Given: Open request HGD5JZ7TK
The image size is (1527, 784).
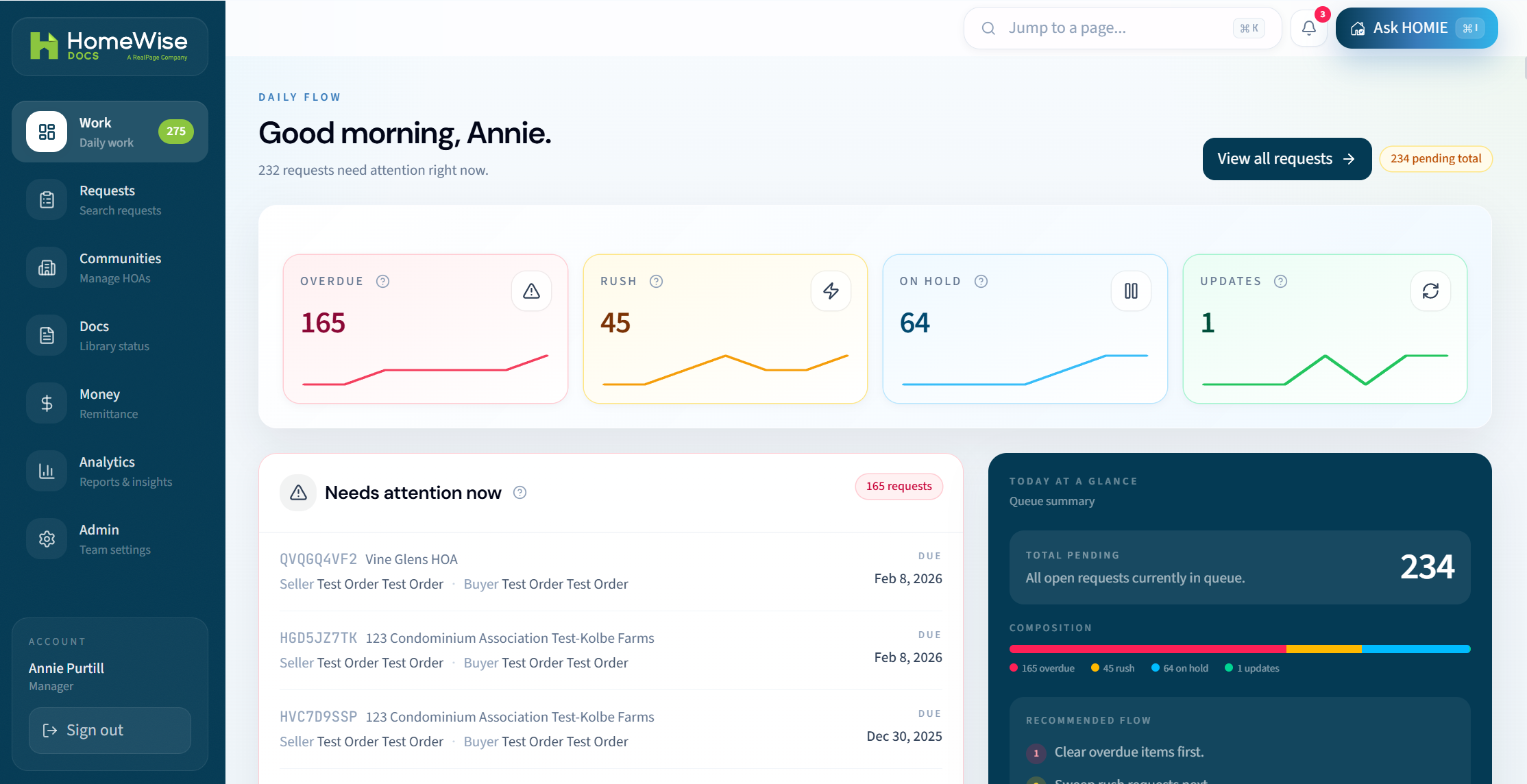Looking at the screenshot, I should tap(611, 650).
